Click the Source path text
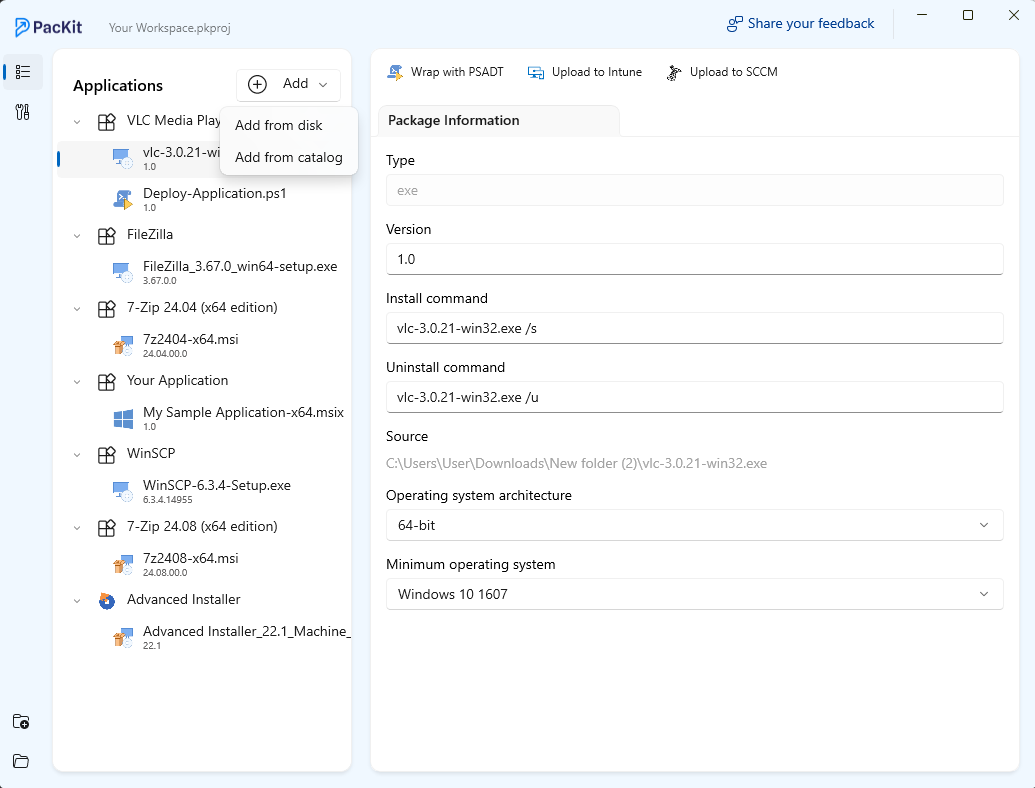The image size is (1035, 788). click(576, 463)
